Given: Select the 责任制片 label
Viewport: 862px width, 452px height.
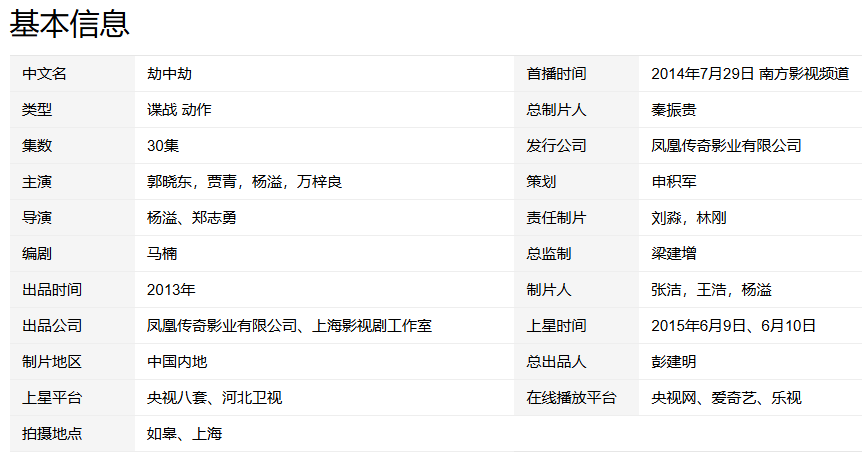Looking at the screenshot, I should click(x=556, y=218).
